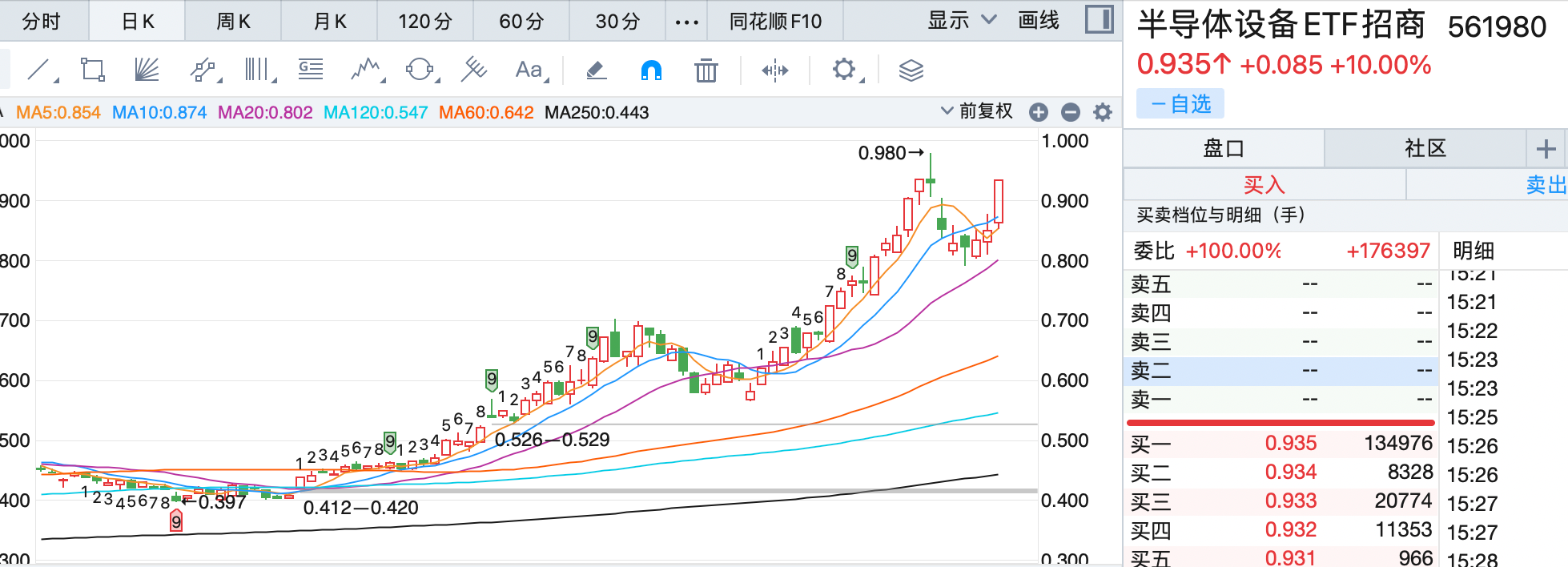Click the MA10:0.874 indicator label

pos(159,113)
